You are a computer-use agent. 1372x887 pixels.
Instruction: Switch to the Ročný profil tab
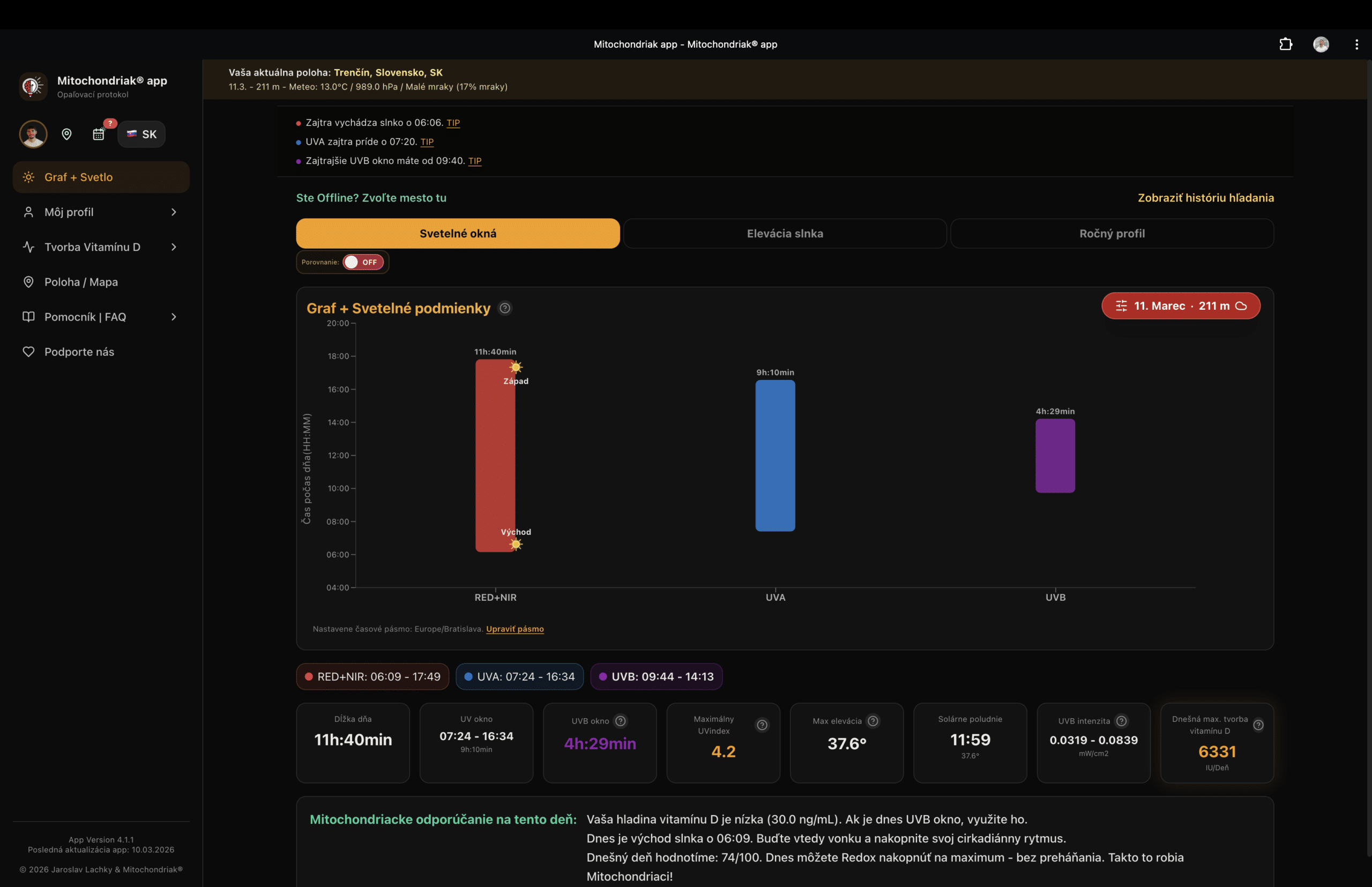pos(1112,233)
